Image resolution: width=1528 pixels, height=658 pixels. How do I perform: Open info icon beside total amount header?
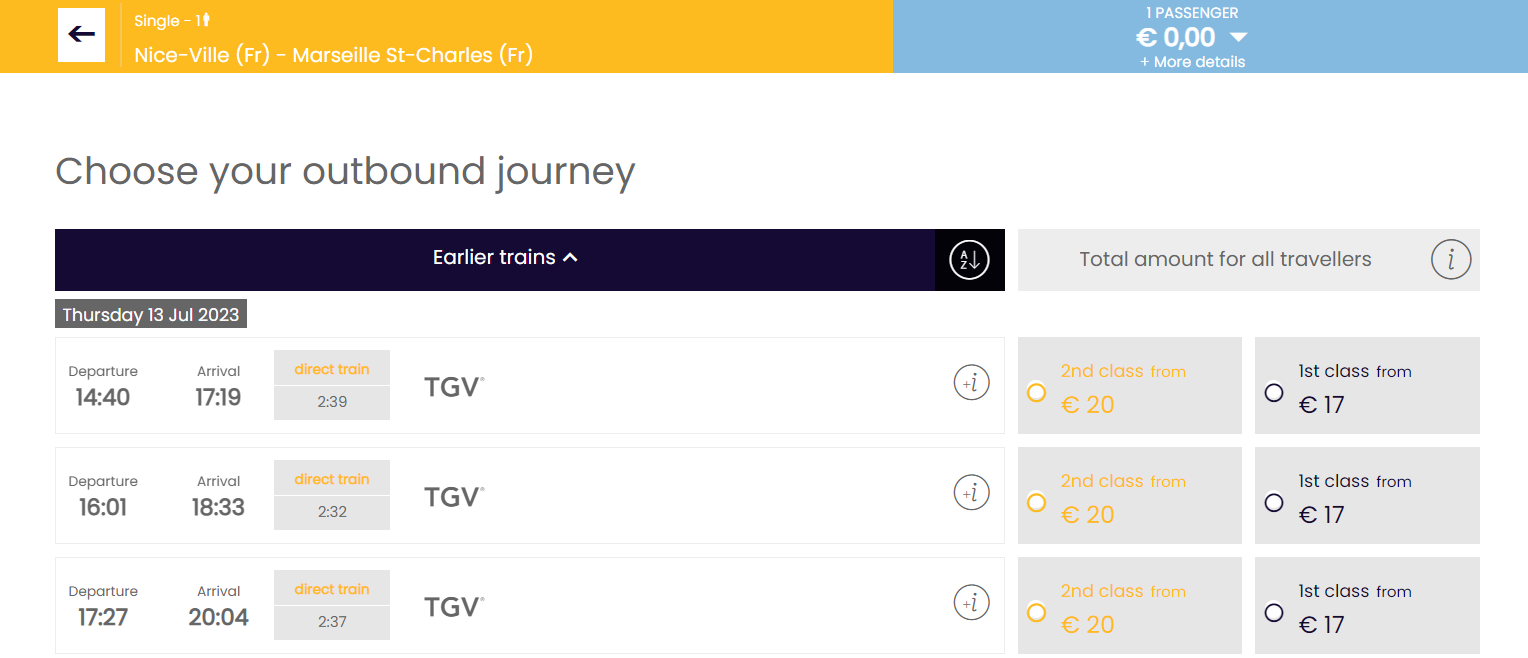coord(1451,260)
